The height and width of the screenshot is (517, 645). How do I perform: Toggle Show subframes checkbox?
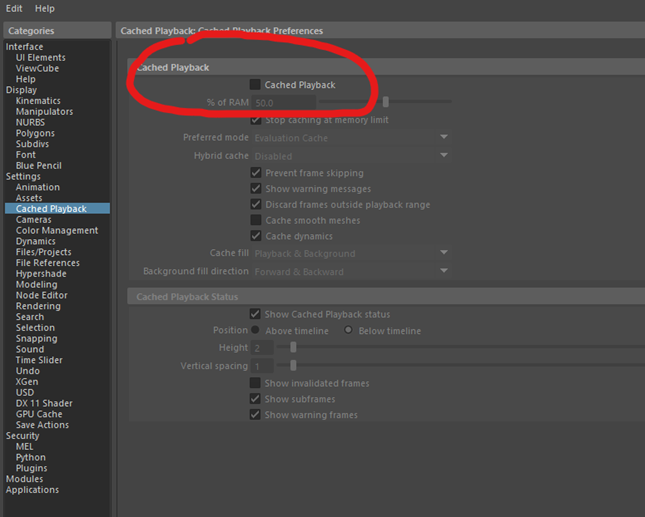255,399
